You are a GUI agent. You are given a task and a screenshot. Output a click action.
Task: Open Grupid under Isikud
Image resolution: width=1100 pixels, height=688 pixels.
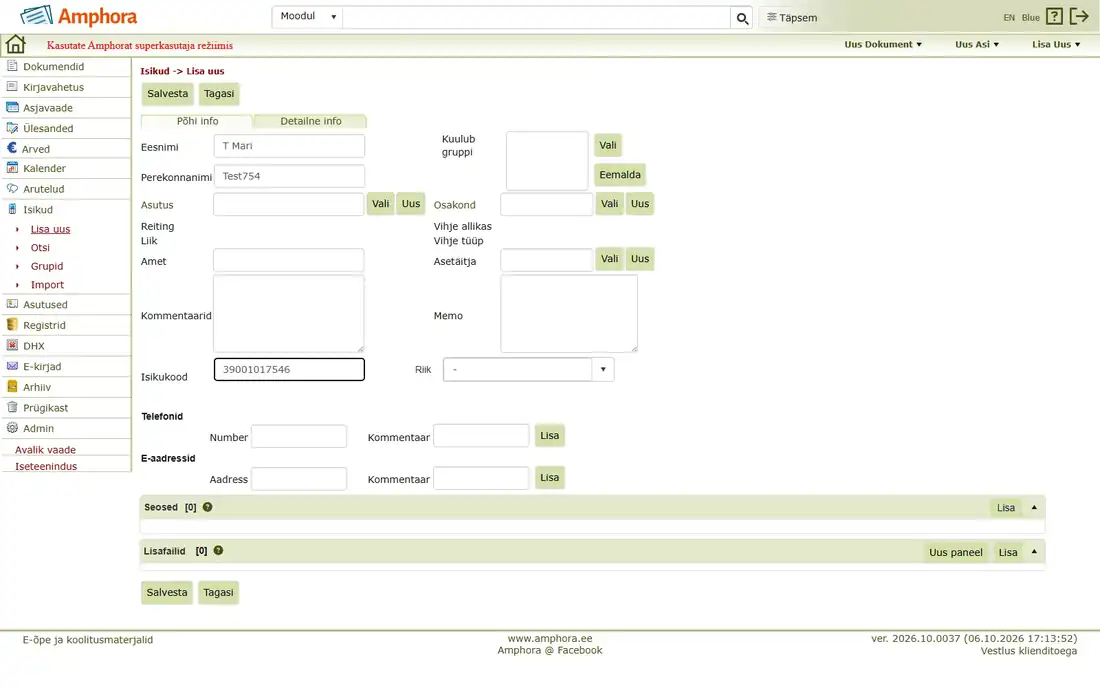(x=47, y=267)
